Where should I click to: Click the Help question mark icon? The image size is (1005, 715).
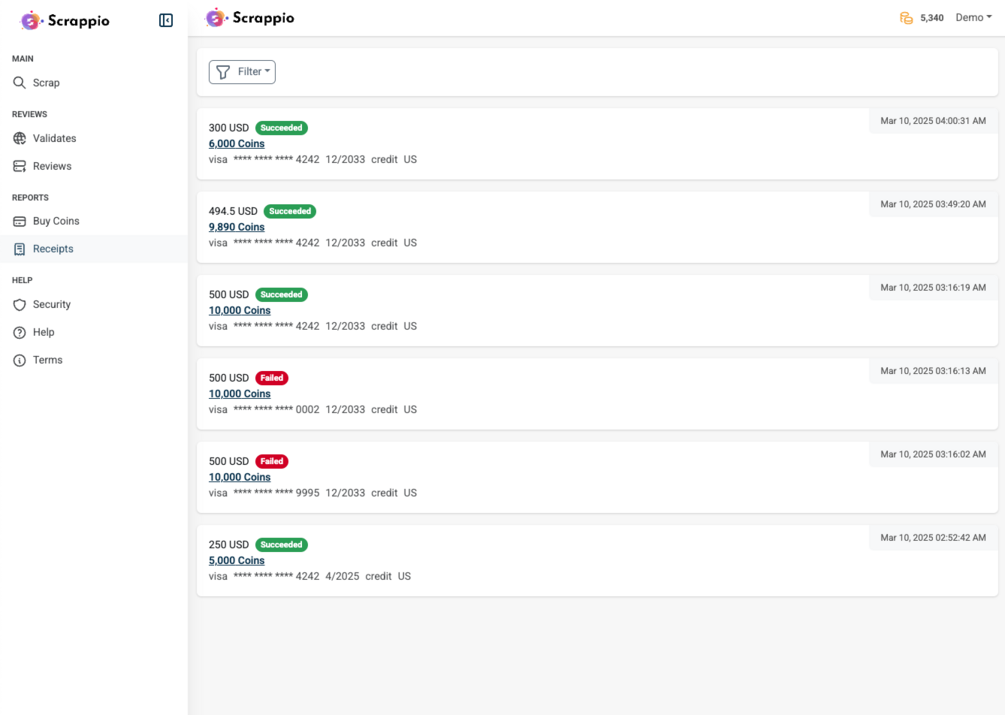(x=20, y=332)
